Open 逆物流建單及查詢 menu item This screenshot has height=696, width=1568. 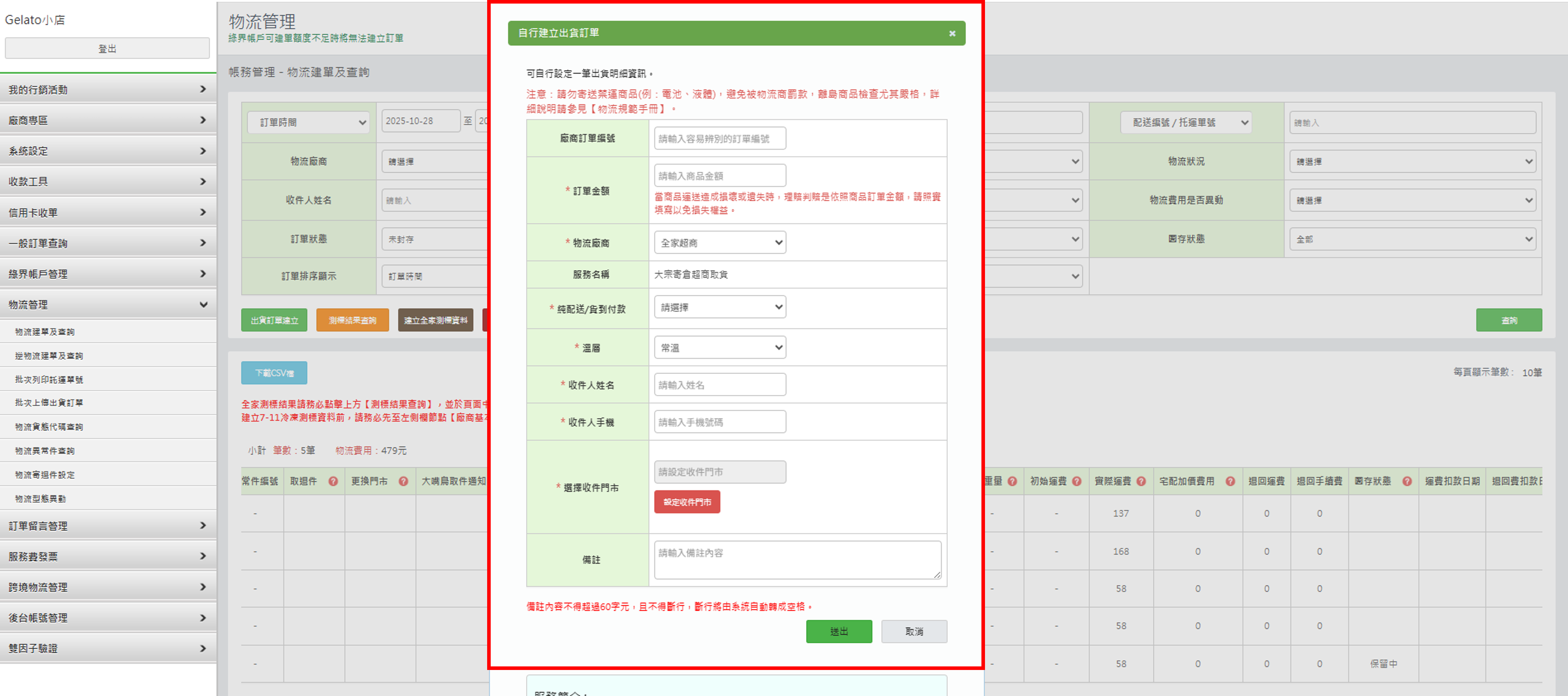[x=49, y=355]
